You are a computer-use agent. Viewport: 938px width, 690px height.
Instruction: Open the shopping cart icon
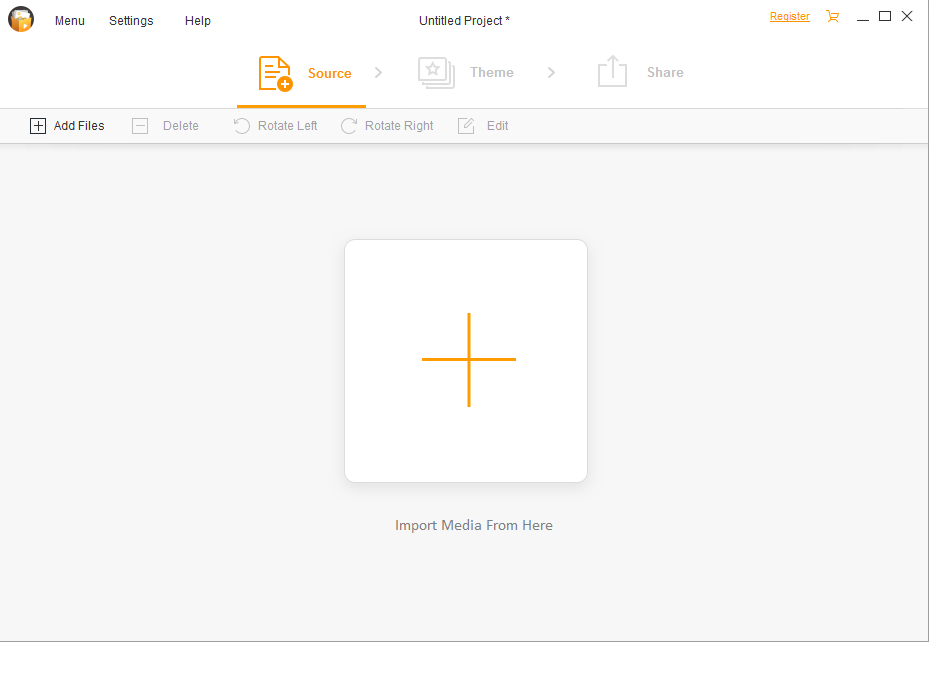pyautogui.click(x=832, y=16)
